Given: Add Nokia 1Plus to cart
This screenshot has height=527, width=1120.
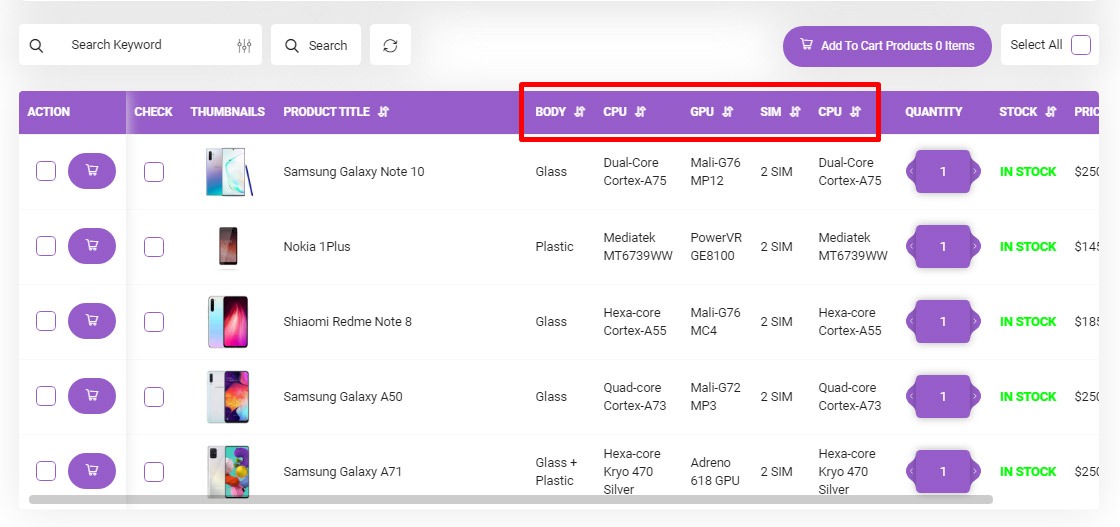Looking at the screenshot, I should (92, 246).
